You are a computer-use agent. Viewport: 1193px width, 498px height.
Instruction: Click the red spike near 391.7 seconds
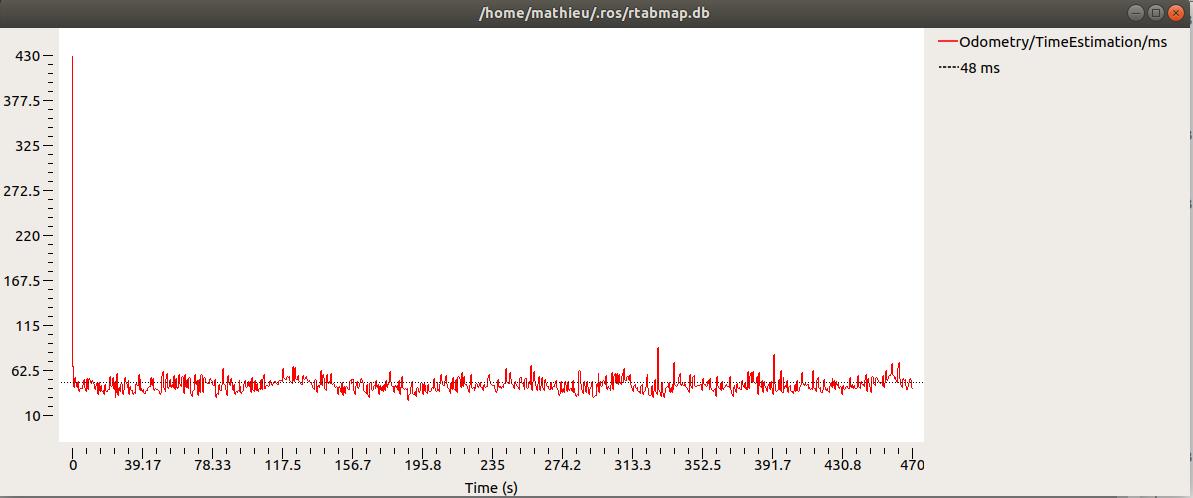[773, 357]
